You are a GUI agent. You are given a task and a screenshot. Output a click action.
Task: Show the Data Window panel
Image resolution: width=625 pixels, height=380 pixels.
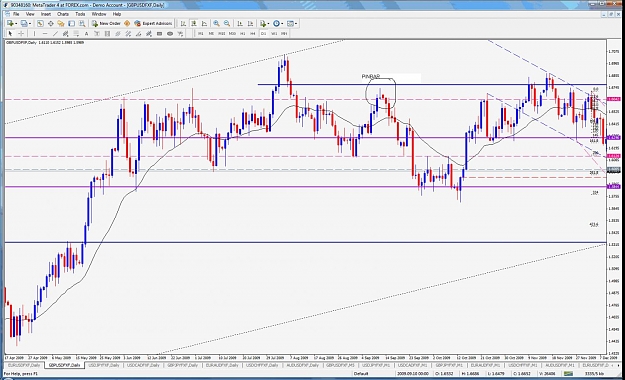[x=51, y=24]
